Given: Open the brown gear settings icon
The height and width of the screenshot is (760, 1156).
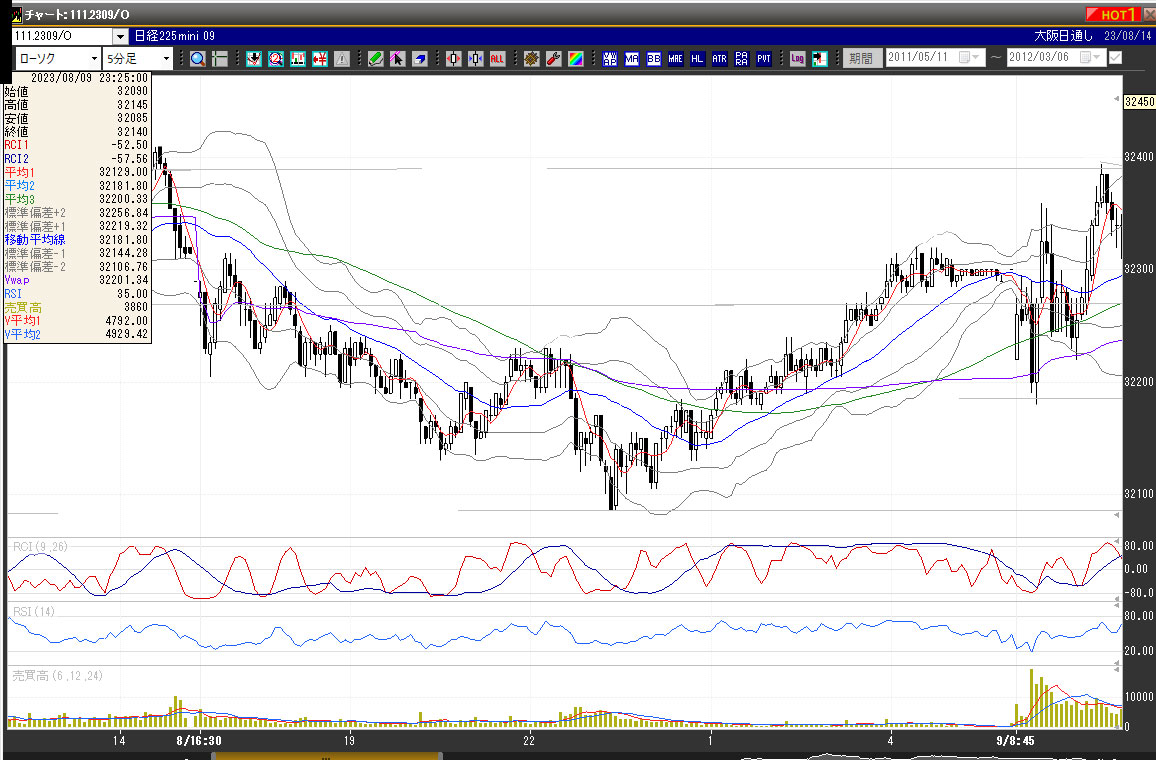Looking at the screenshot, I should tap(532, 59).
